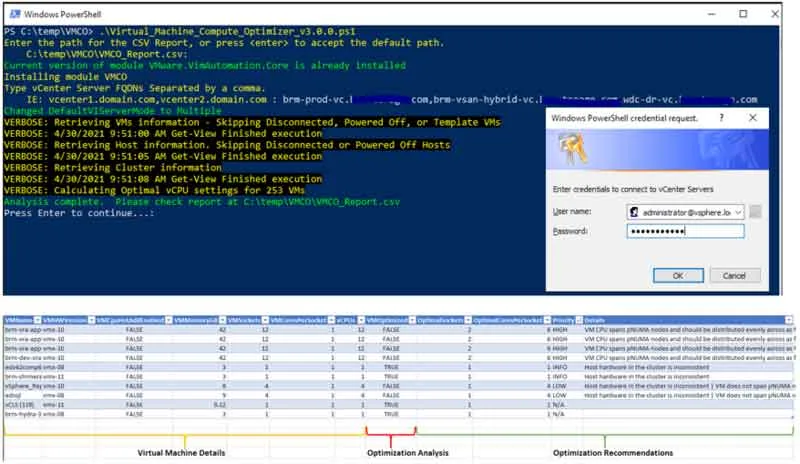This screenshot has width=800, height=464.
Task: Open the VMName column filter dropdown
Action: pyautogui.click(x=37, y=320)
